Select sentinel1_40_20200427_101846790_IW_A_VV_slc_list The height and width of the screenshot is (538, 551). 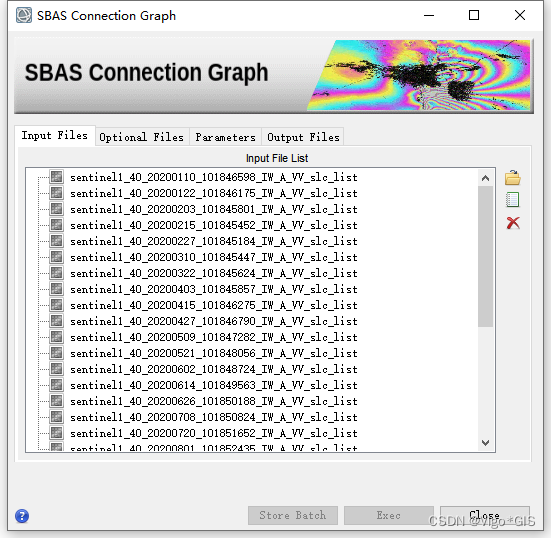[x=214, y=321]
